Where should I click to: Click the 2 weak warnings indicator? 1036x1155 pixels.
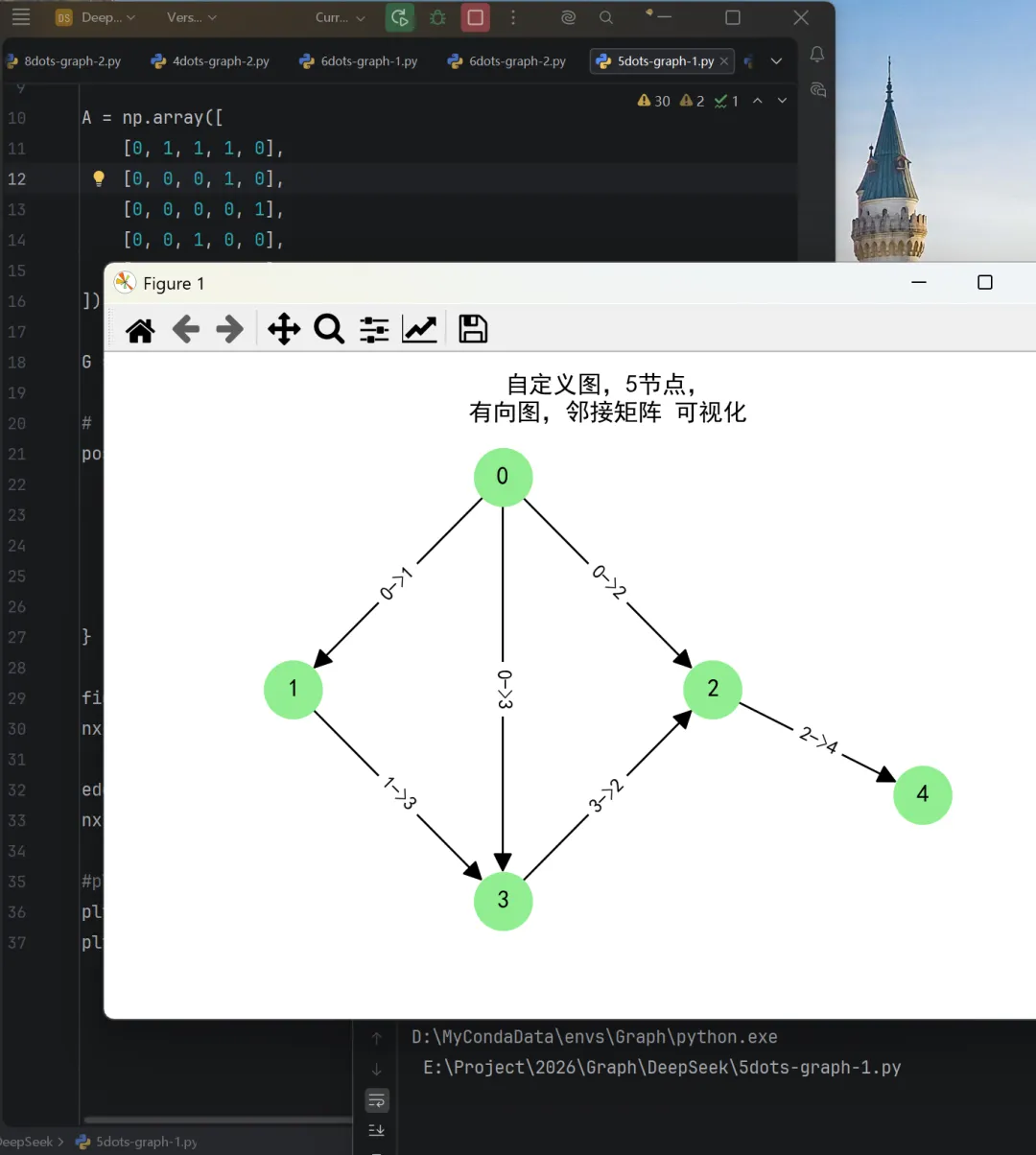[693, 101]
